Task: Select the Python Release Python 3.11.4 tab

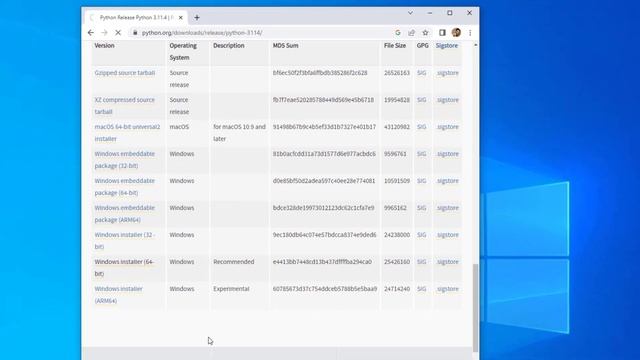Action: point(136,18)
